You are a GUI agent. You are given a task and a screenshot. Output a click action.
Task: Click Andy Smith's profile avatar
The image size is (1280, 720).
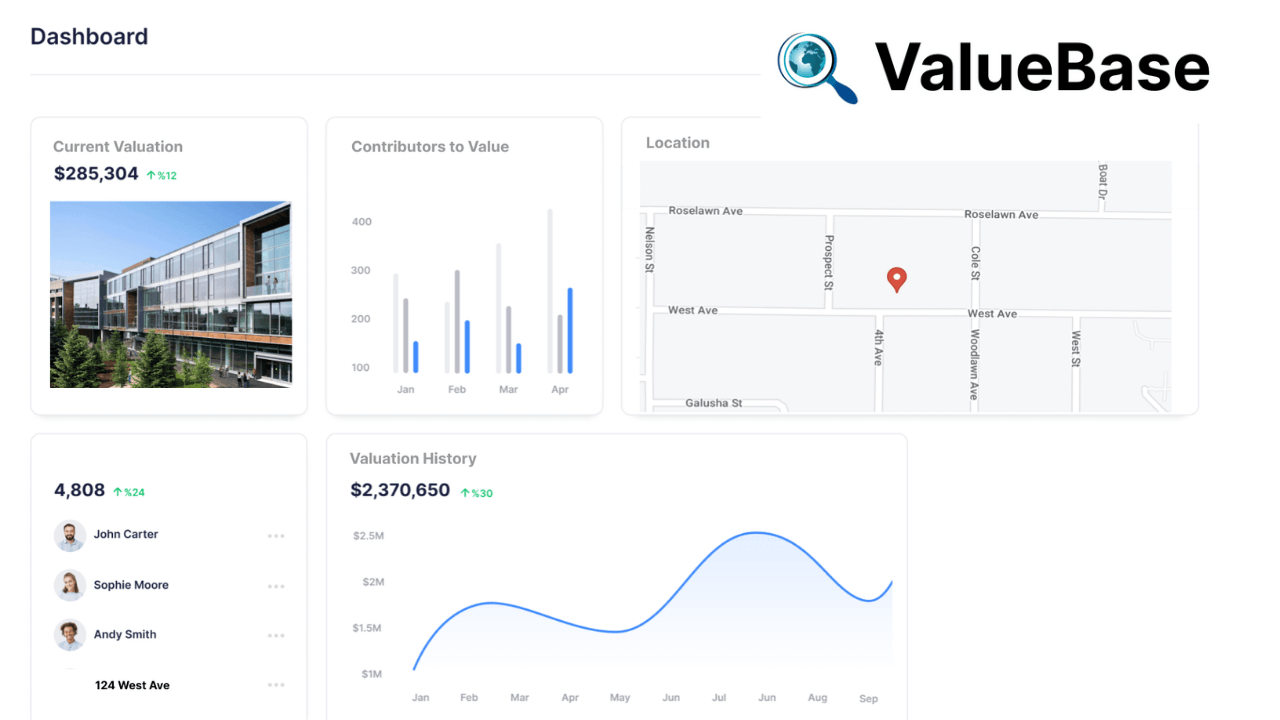pos(70,635)
